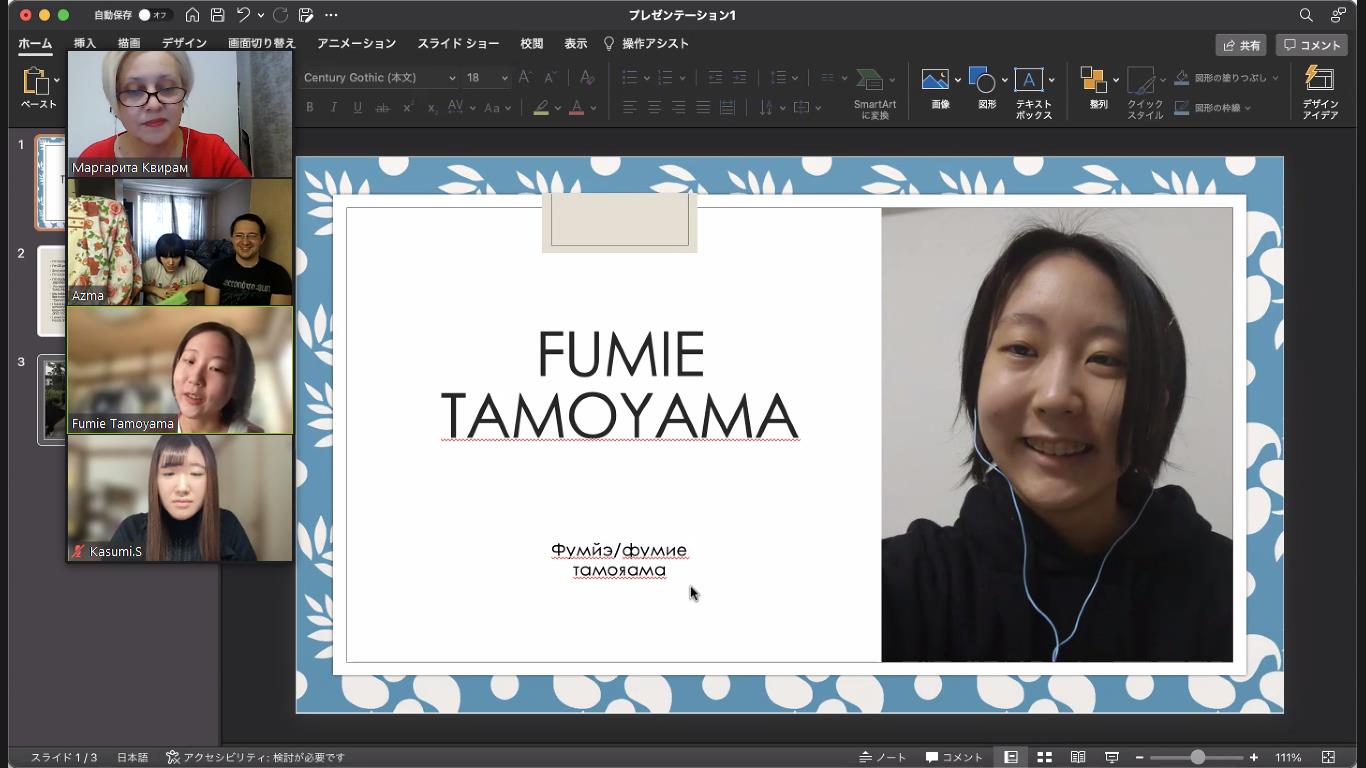
Task: Open the Animations tab
Action: pos(356,44)
